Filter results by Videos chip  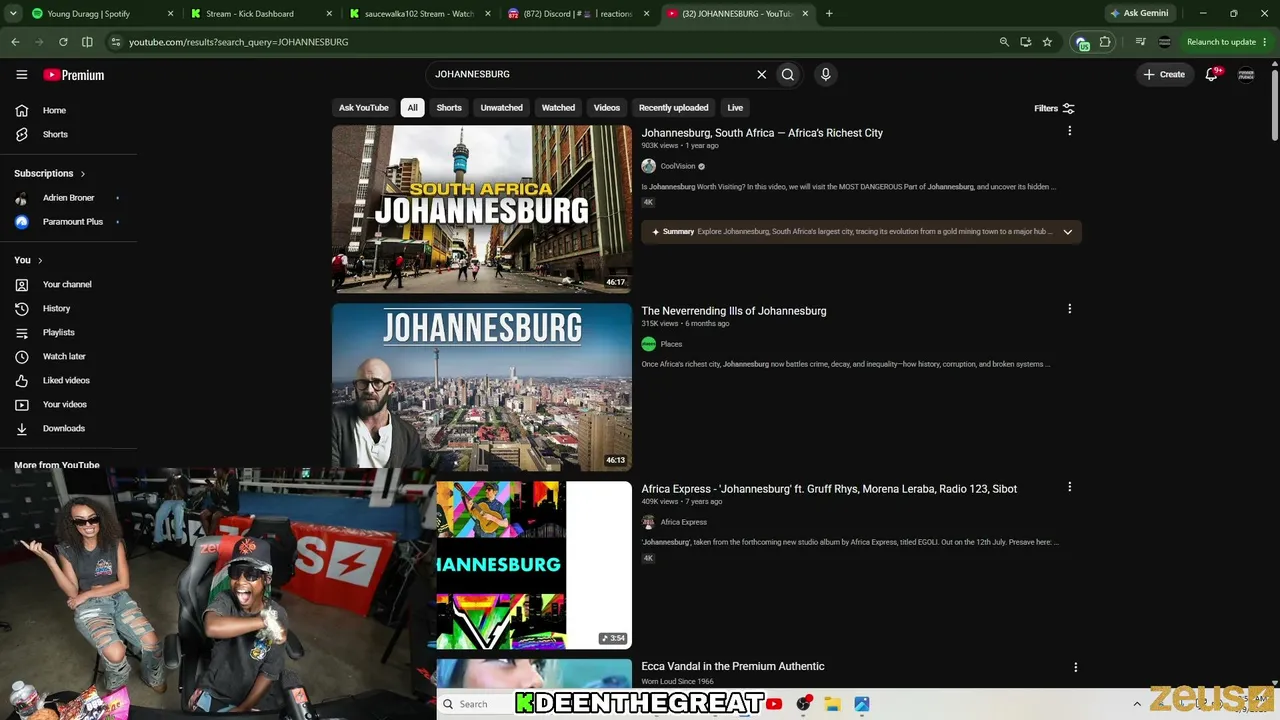coord(607,108)
